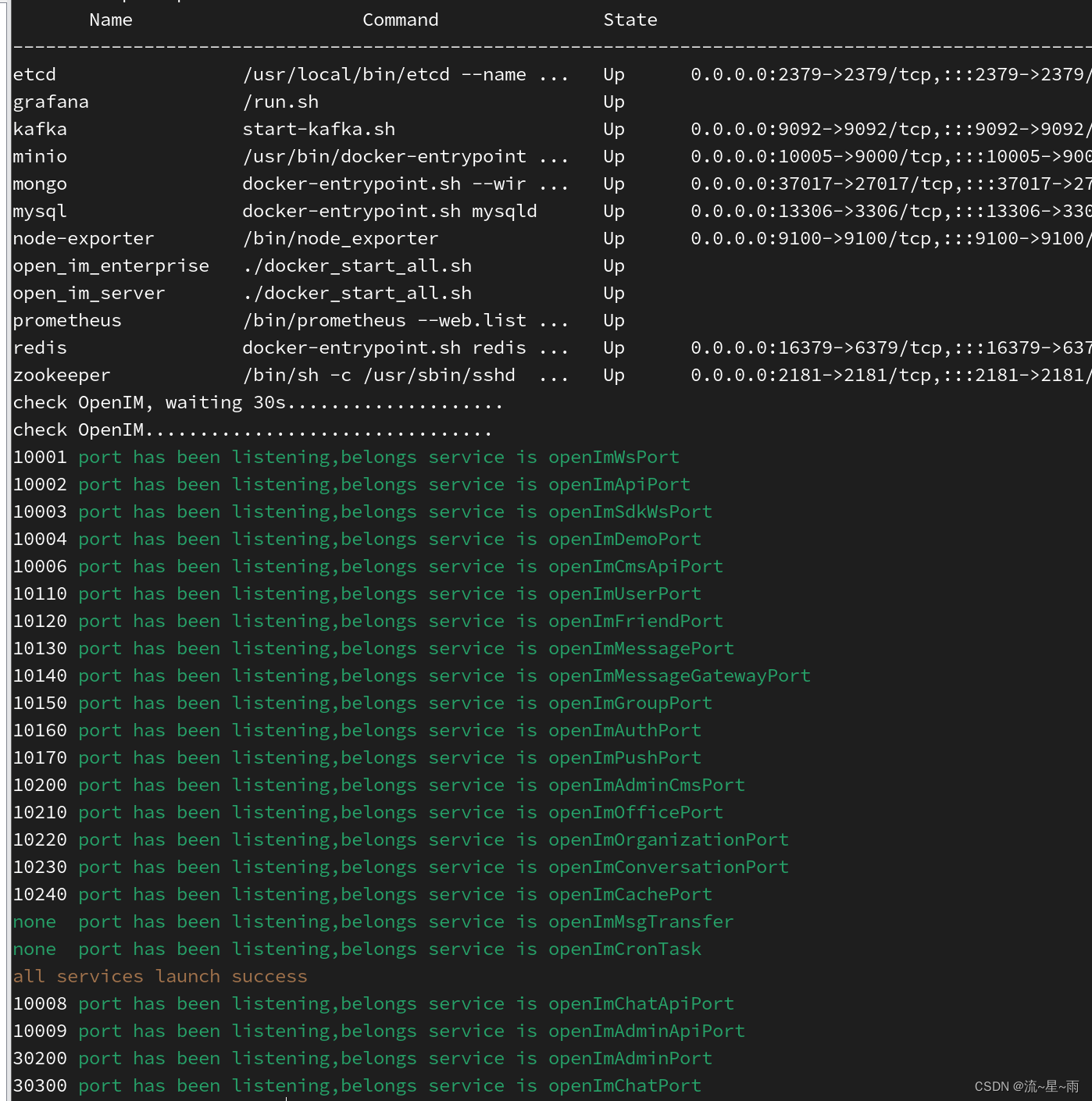Click port mapping '0.0.0.0:16379->6379/tcp'
This screenshot has width=1092, height=1101.
pos(817,347)
